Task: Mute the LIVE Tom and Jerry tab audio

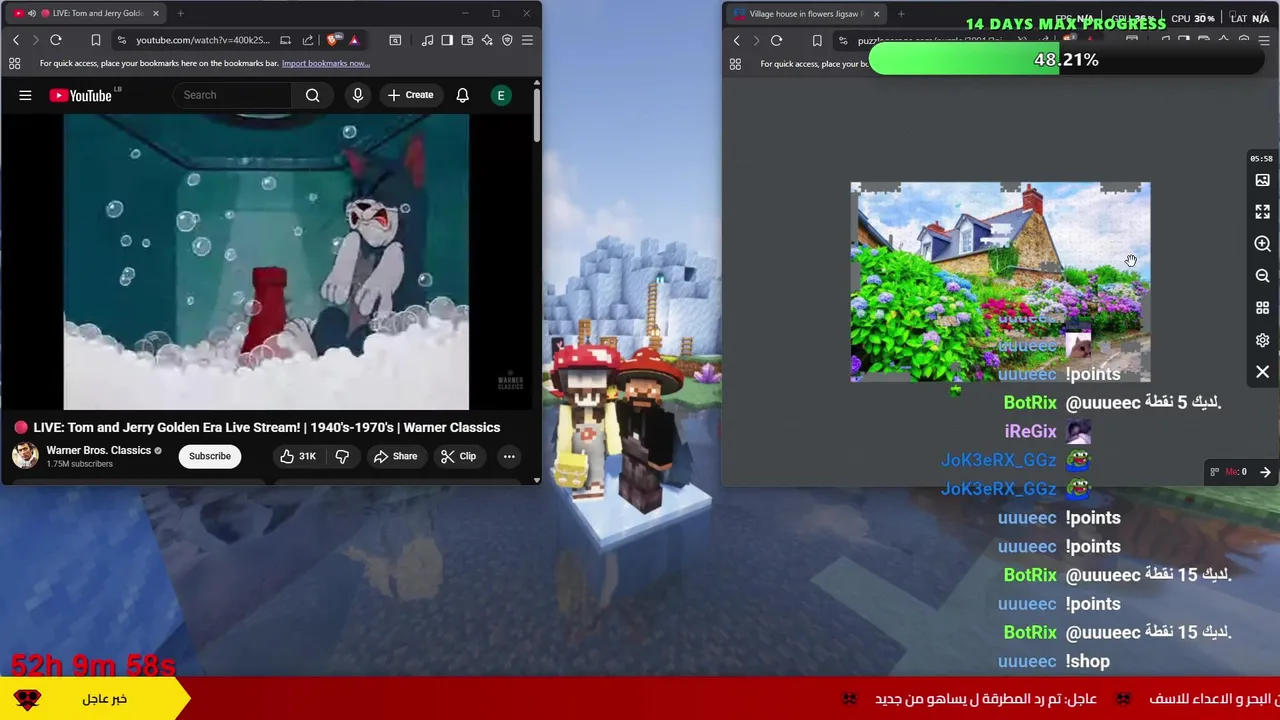Action: tap(31, 13)
